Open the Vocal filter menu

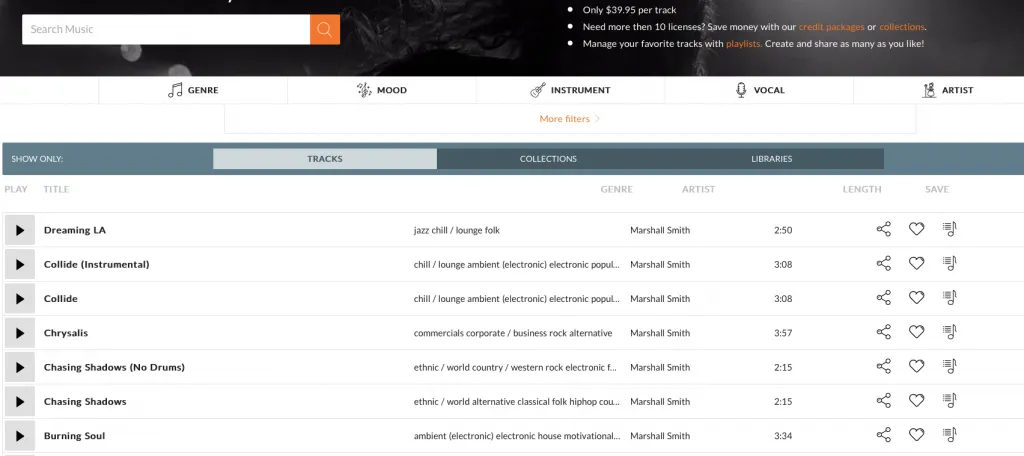(x=760, y=90)
